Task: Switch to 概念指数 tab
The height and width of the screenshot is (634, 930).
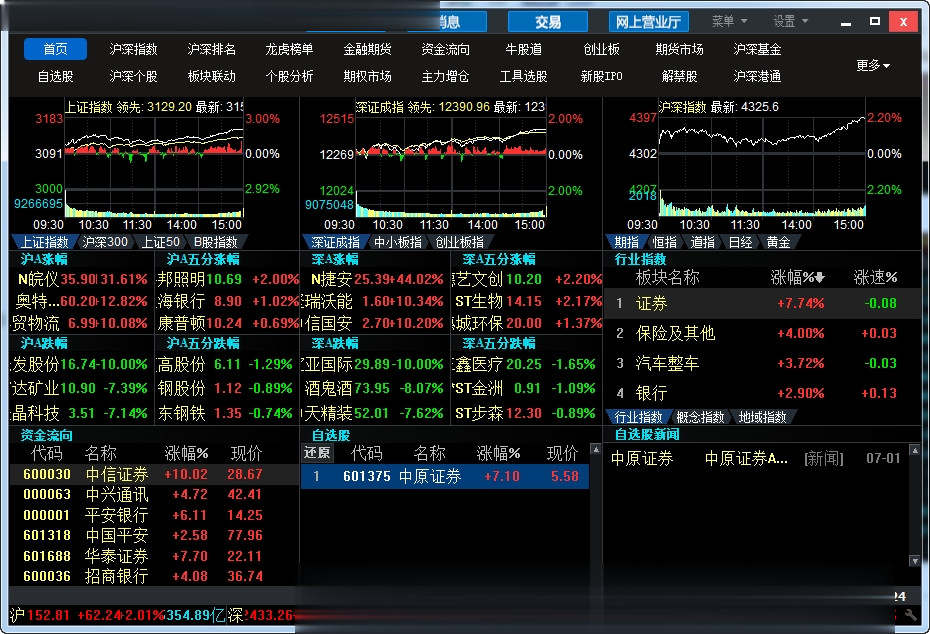Action: click(700, 417)
